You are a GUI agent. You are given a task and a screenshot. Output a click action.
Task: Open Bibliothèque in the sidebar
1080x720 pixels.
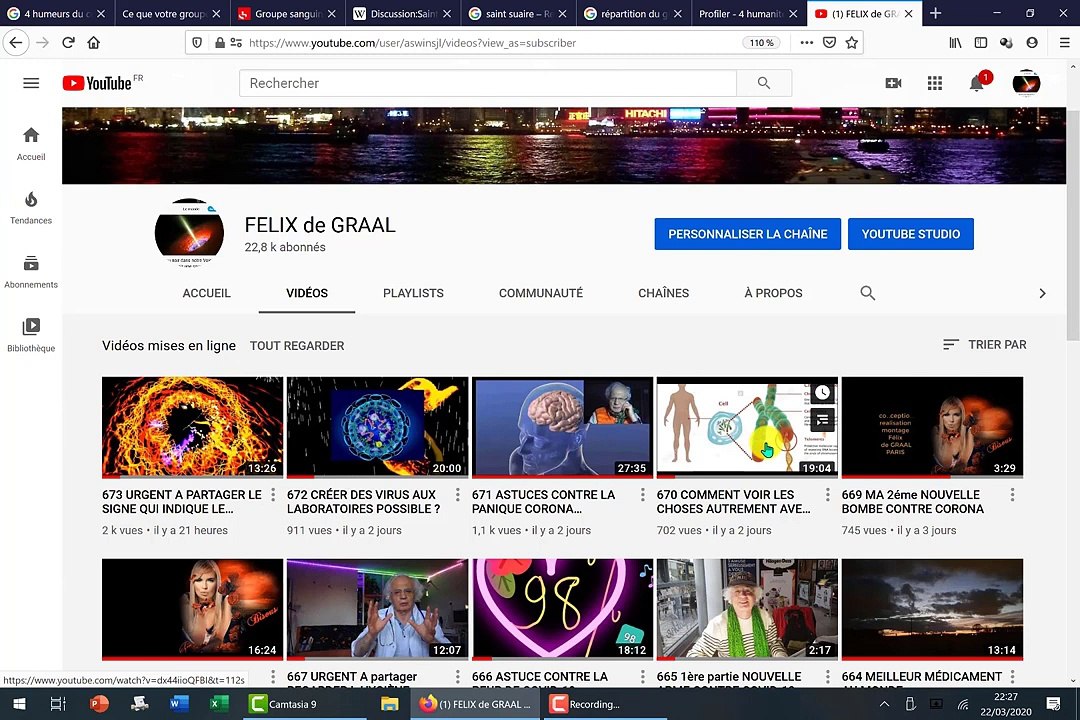[x=31, y=335]
